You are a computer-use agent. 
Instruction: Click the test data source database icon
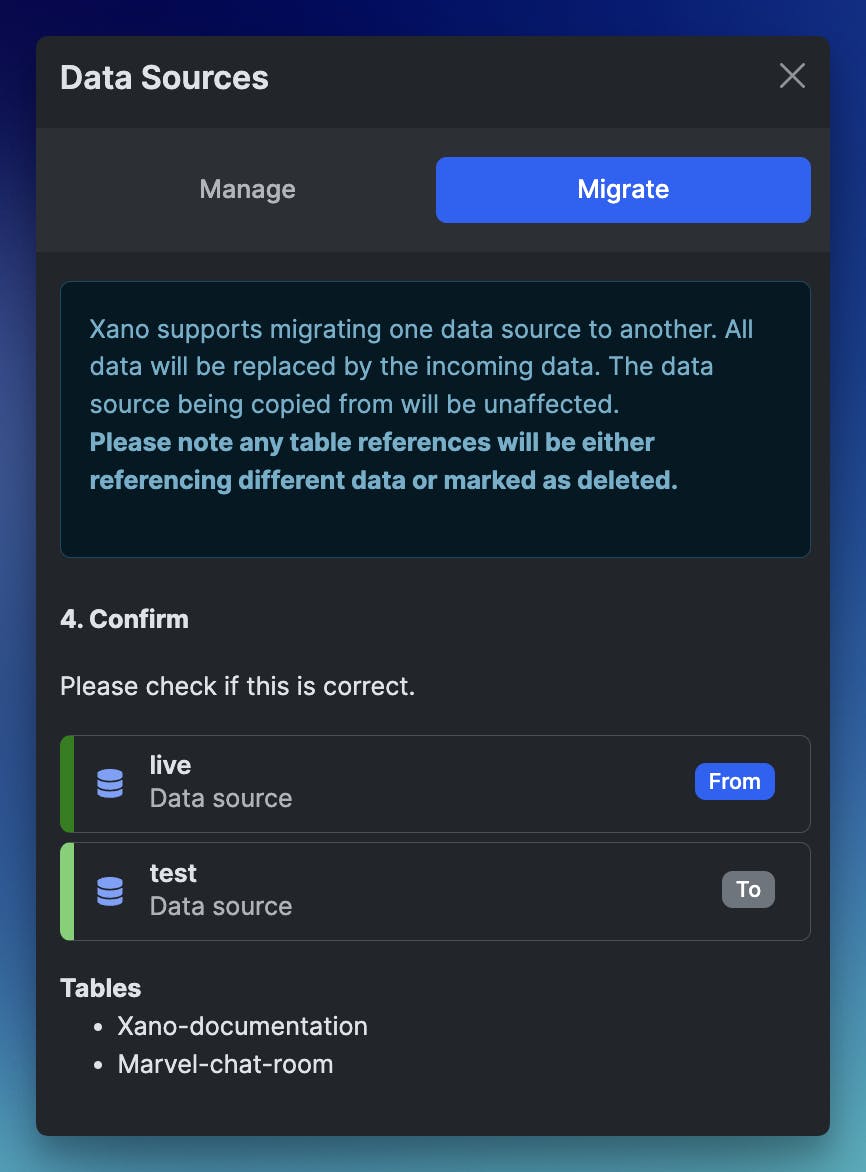110,891
